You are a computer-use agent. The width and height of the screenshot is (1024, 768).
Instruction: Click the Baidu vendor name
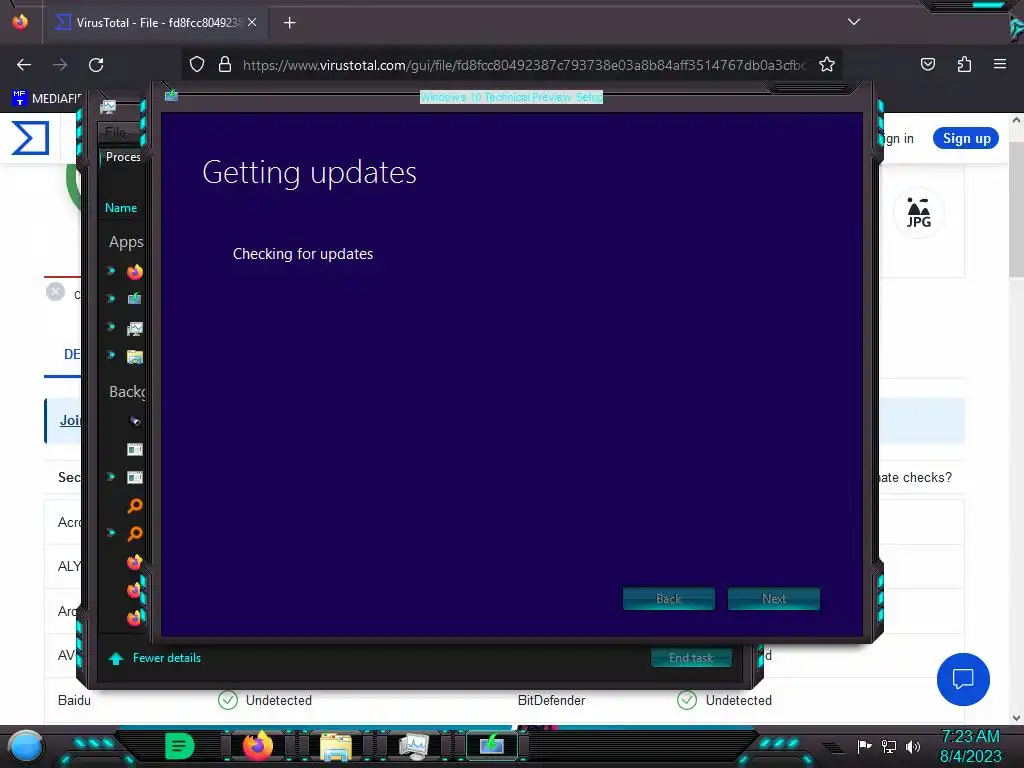click(74, 700)
